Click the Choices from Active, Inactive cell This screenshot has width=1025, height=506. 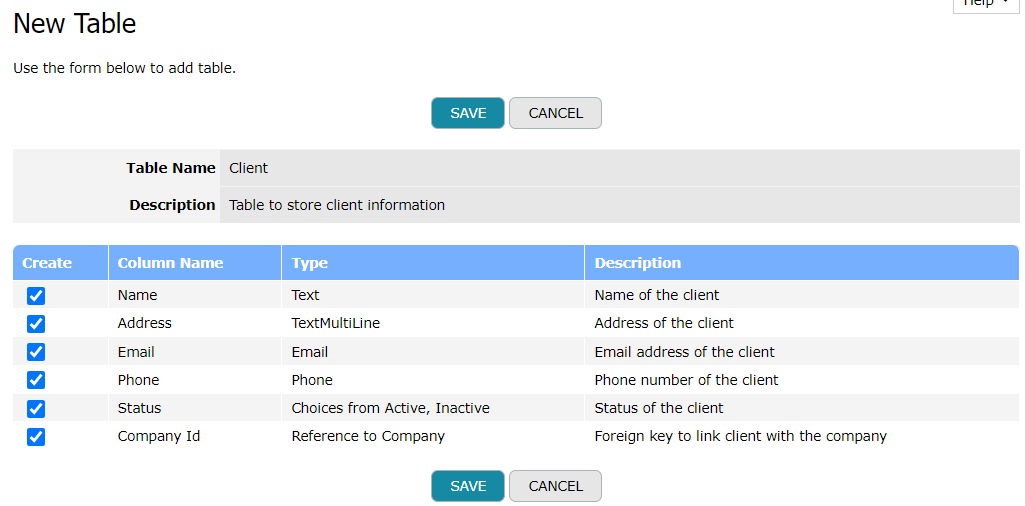(x=433, y=408)
